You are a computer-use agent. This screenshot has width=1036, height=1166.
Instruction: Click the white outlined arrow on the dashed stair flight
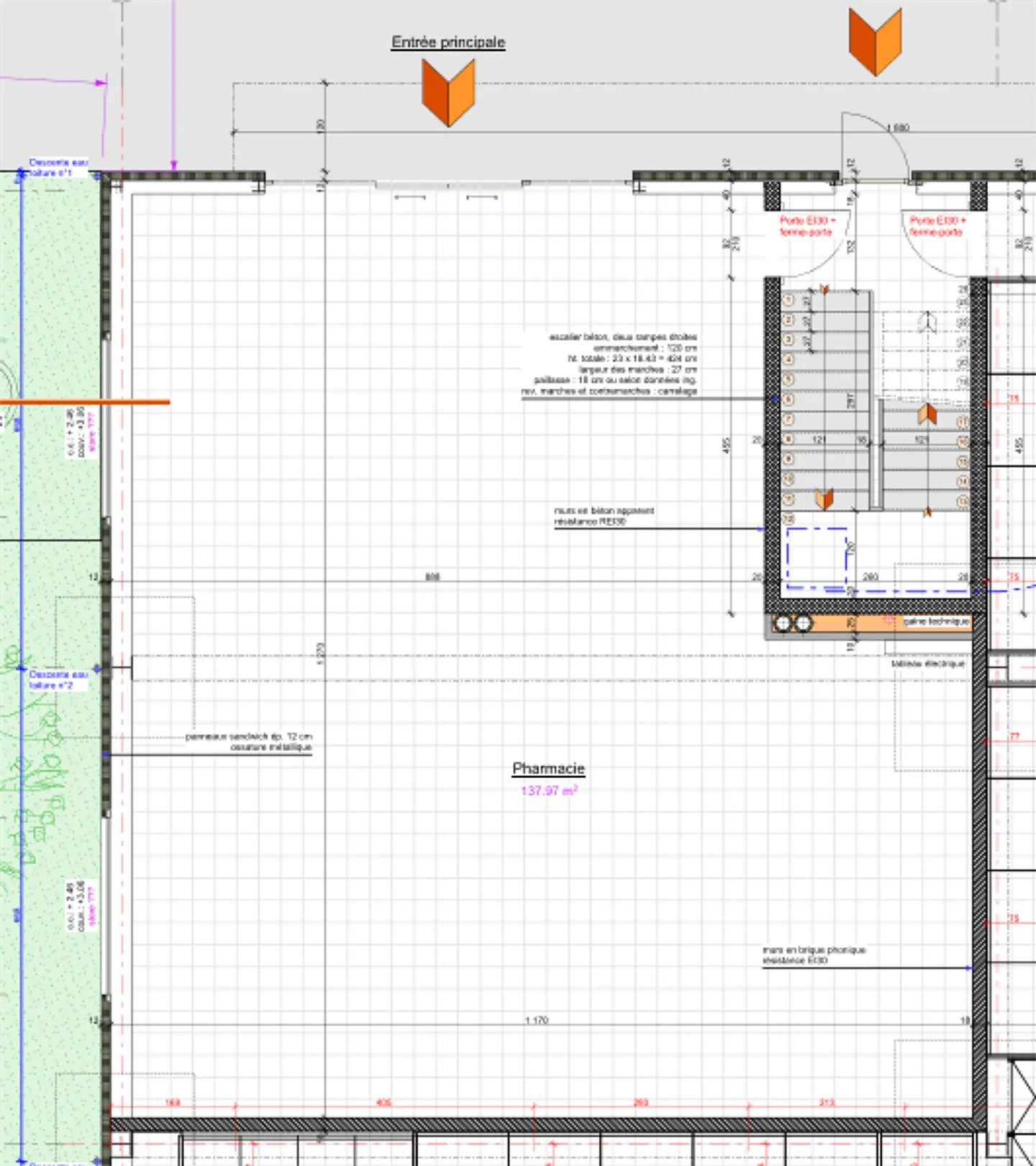tap(927, 322)
